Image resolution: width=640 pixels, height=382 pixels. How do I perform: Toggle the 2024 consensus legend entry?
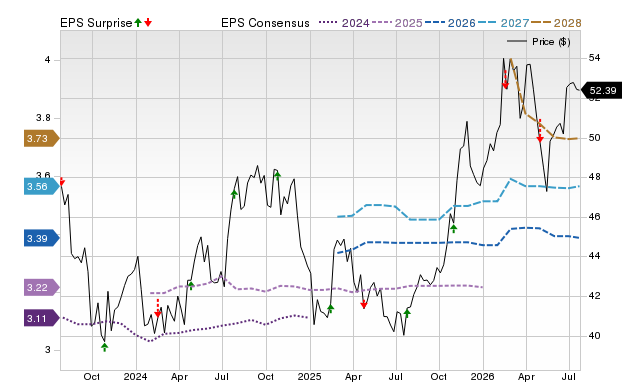pos(344,23)
